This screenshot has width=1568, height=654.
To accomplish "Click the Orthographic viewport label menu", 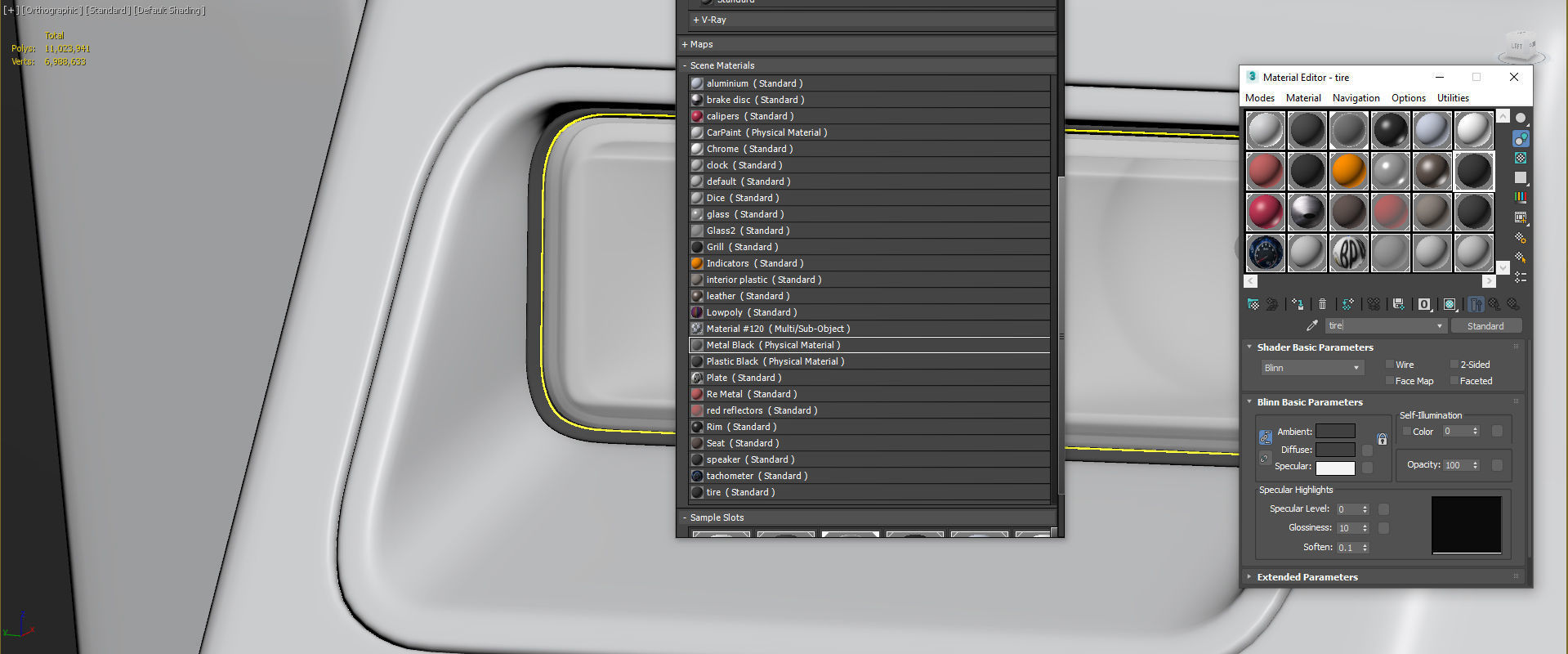I will 51,10.
